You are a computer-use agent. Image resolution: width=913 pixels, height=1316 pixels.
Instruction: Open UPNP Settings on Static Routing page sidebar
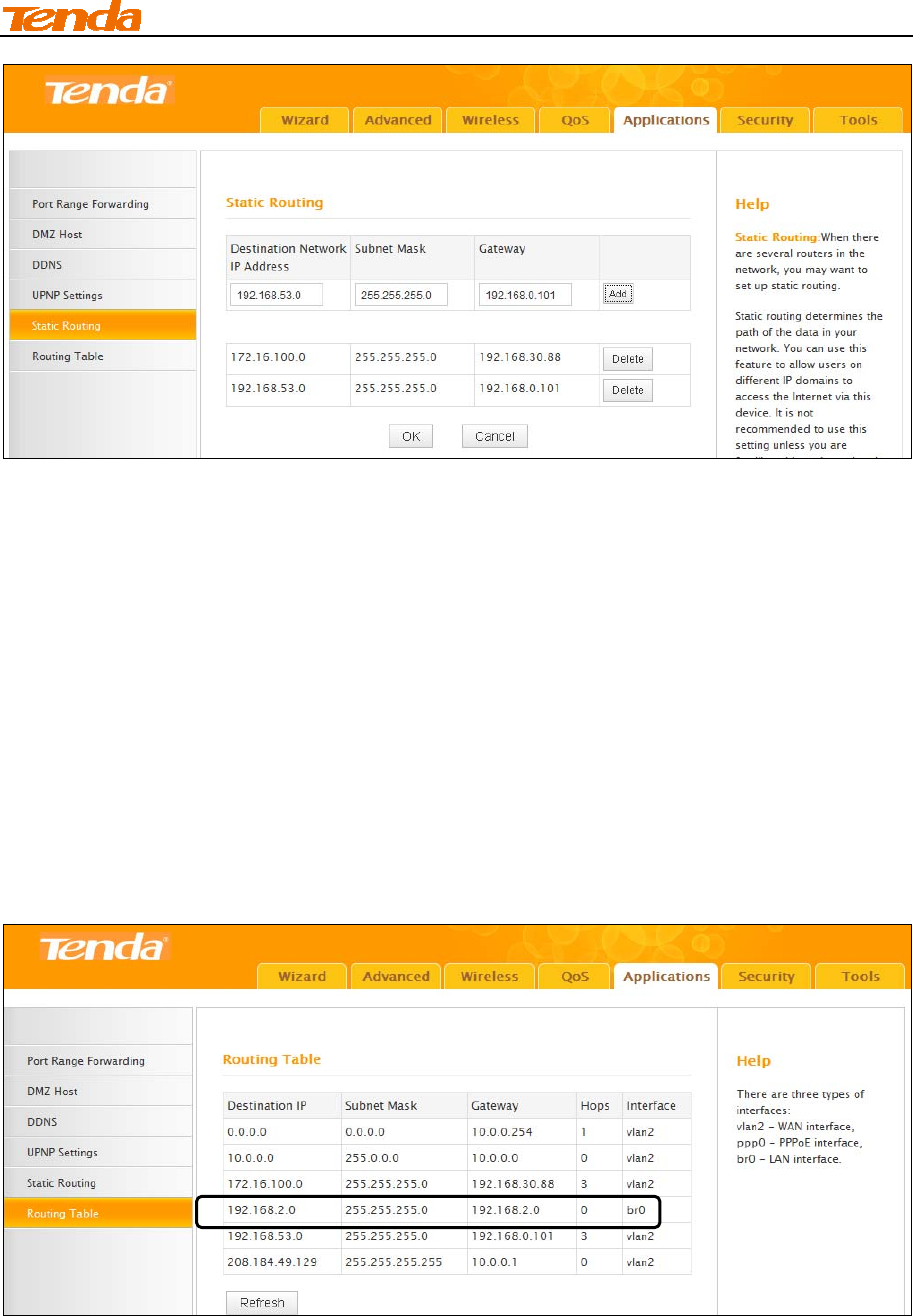102,295
